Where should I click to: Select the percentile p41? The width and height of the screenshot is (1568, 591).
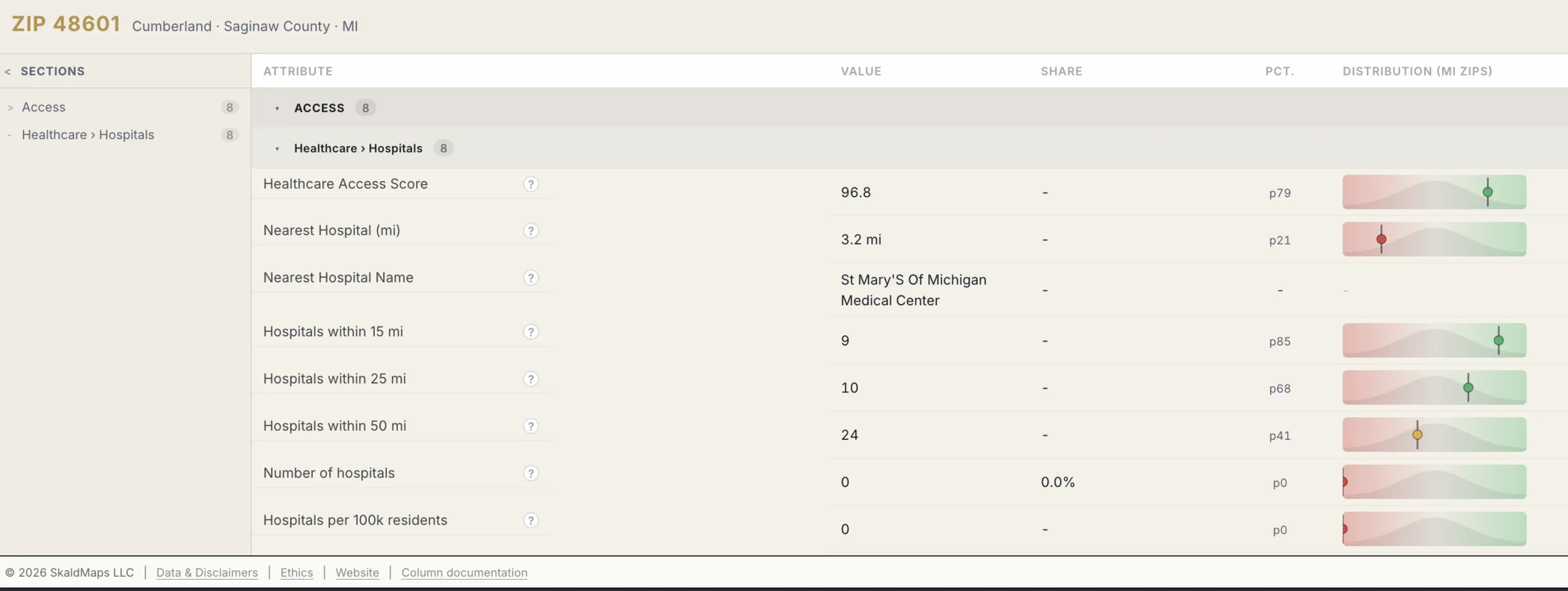[x=1279, y=436]
